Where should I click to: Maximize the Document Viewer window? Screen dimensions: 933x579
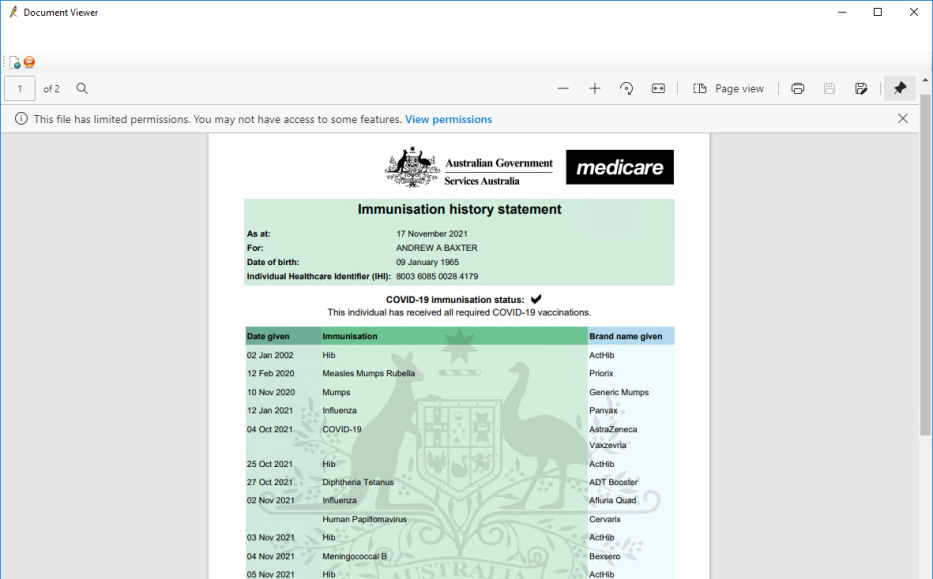[878, 12]
